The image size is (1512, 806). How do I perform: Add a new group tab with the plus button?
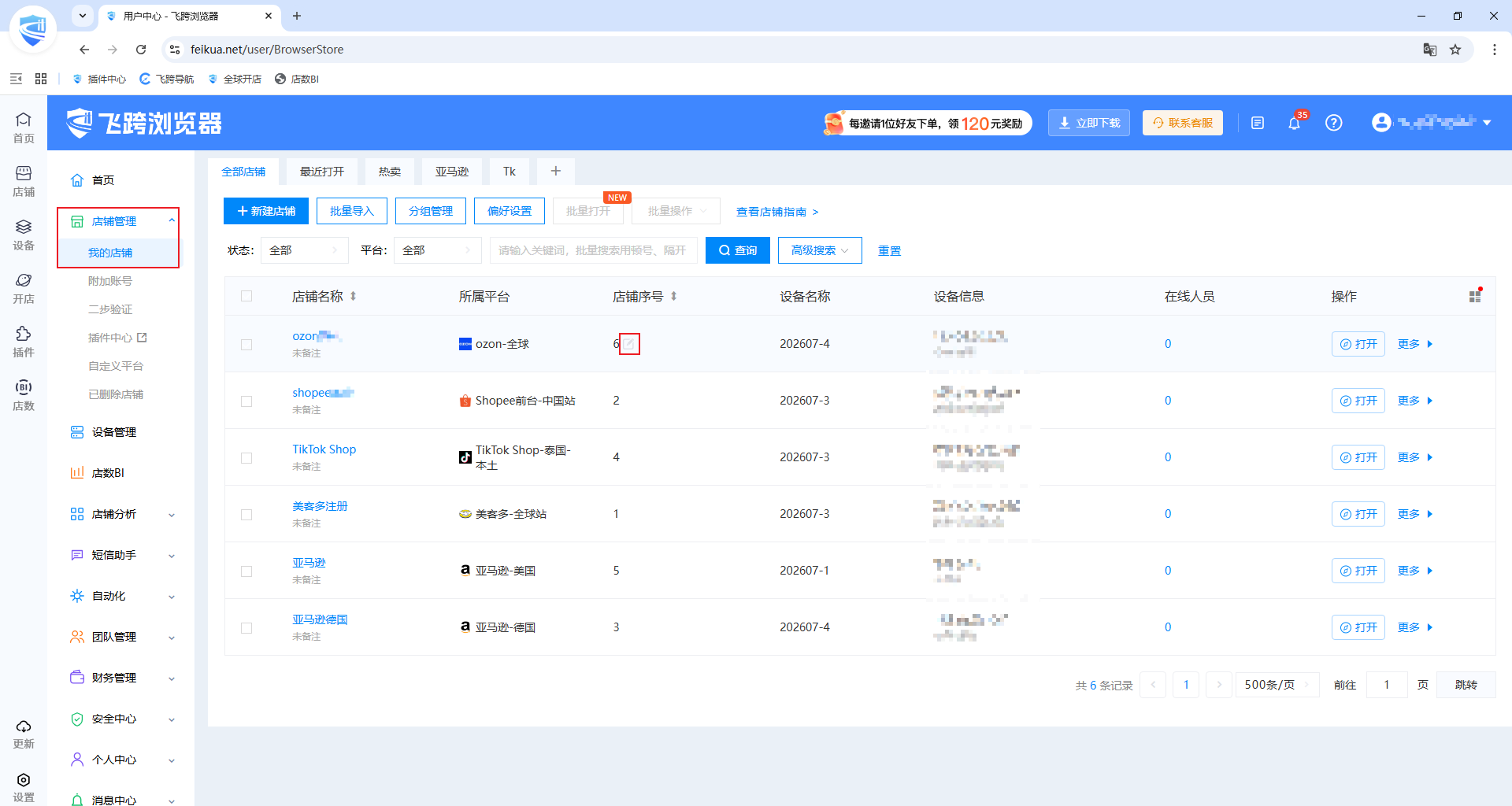[555, 172]
